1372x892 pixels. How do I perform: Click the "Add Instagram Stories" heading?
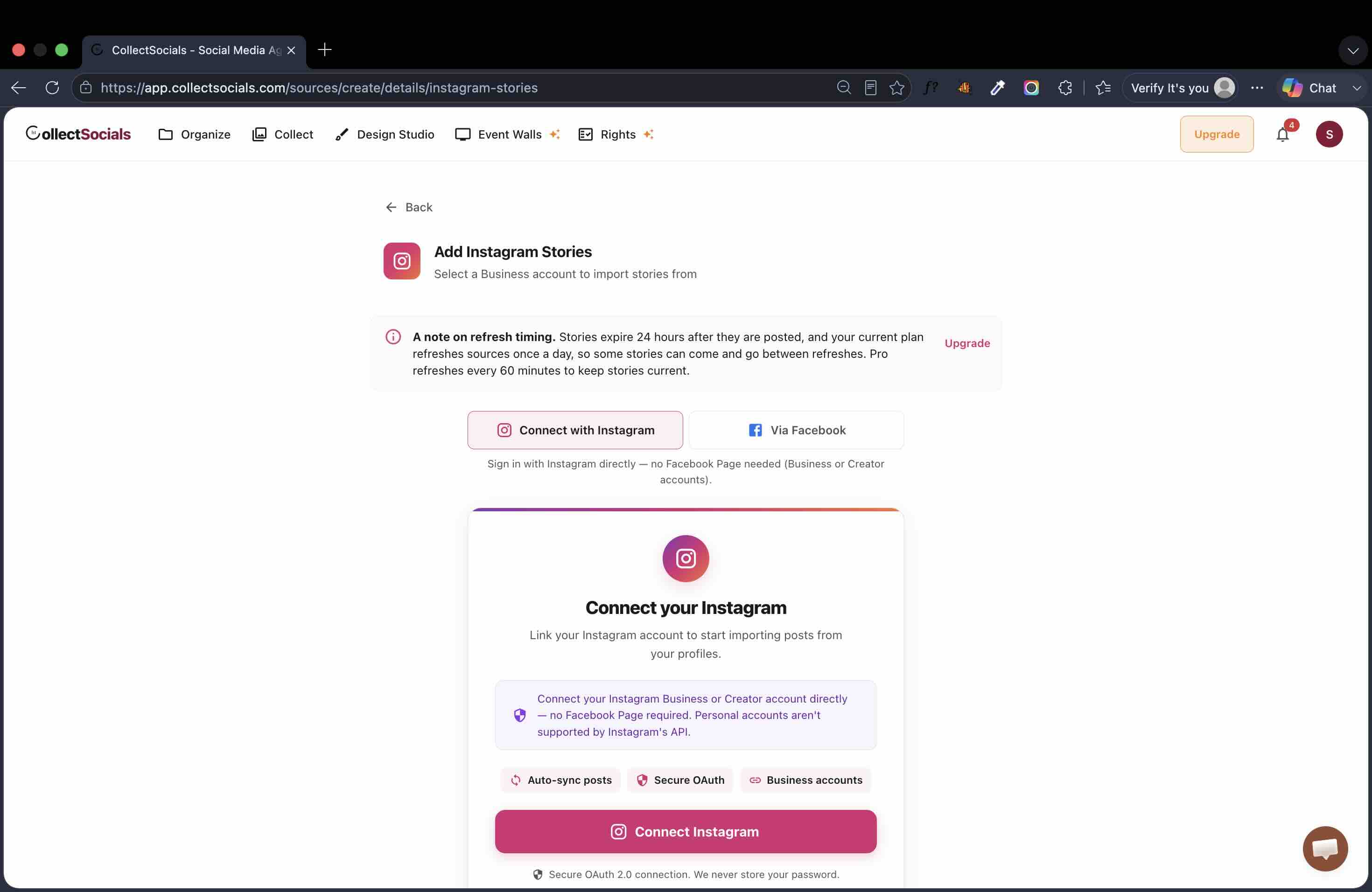[x=512, y=252]
